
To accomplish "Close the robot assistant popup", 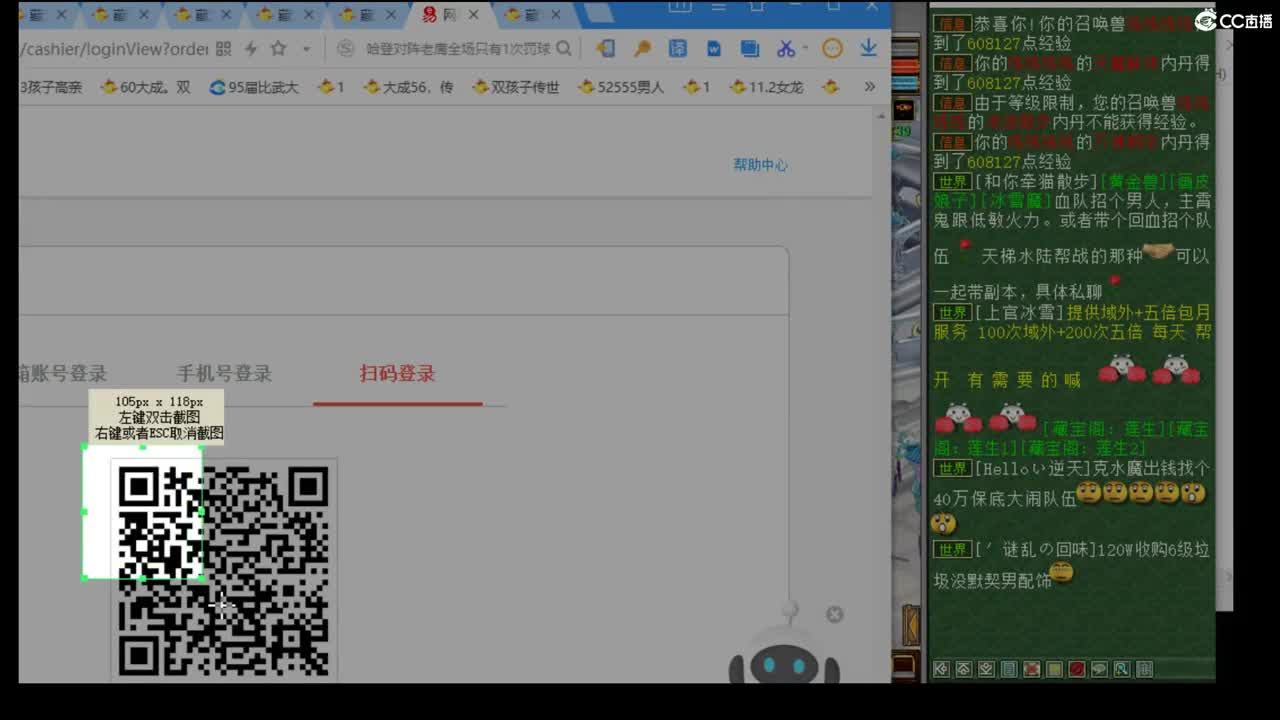I will 835,614.
